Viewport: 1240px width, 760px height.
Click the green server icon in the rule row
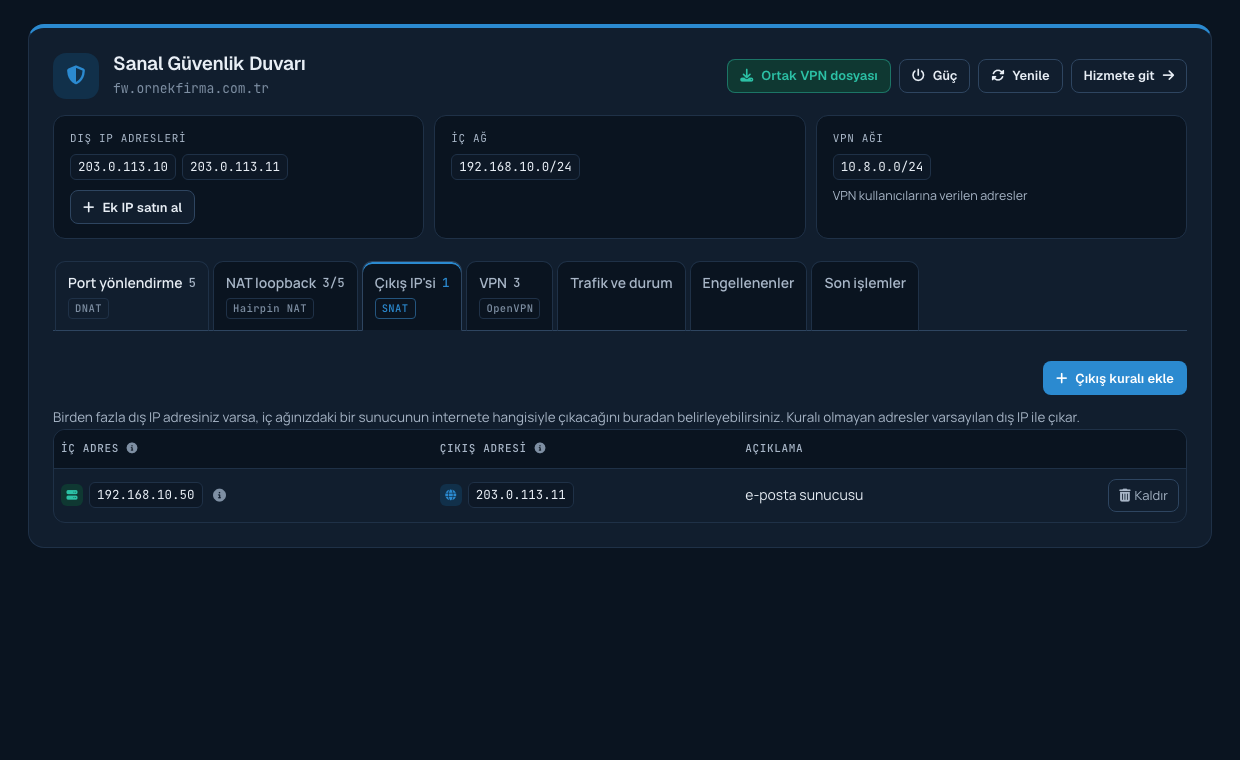[x=72, y=495]
